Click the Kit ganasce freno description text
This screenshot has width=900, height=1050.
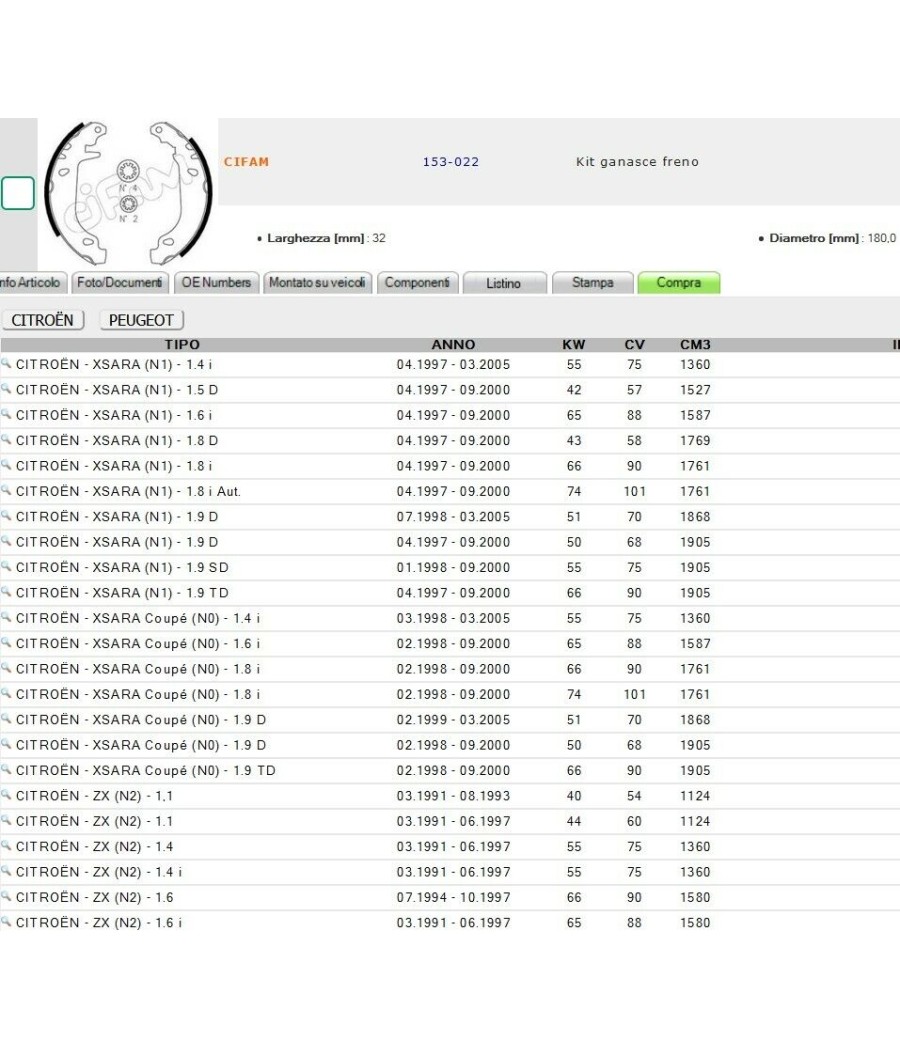coord(637,162)
